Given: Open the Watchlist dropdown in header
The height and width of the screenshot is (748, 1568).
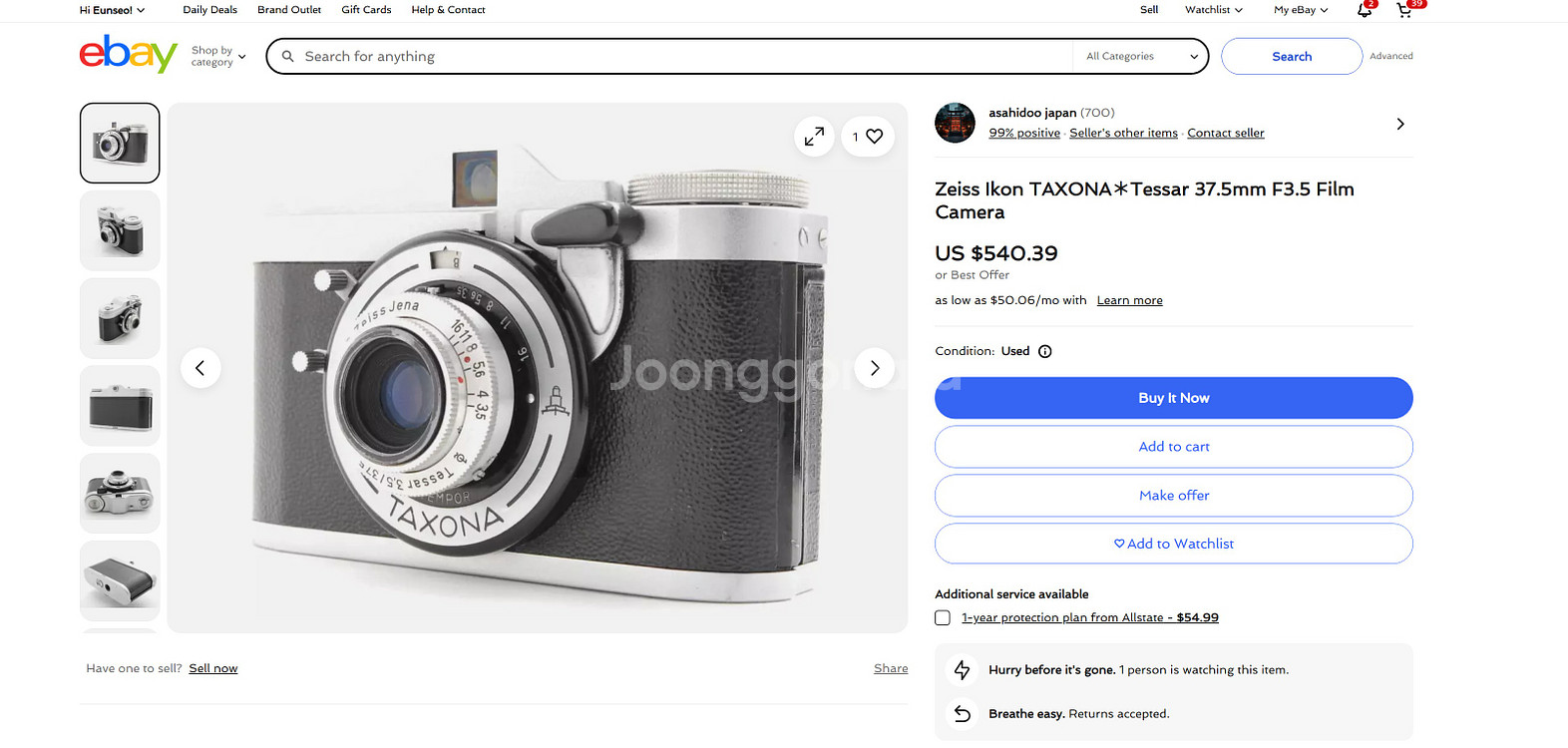Looking at the screenshot, I should tap(1213, 10).
